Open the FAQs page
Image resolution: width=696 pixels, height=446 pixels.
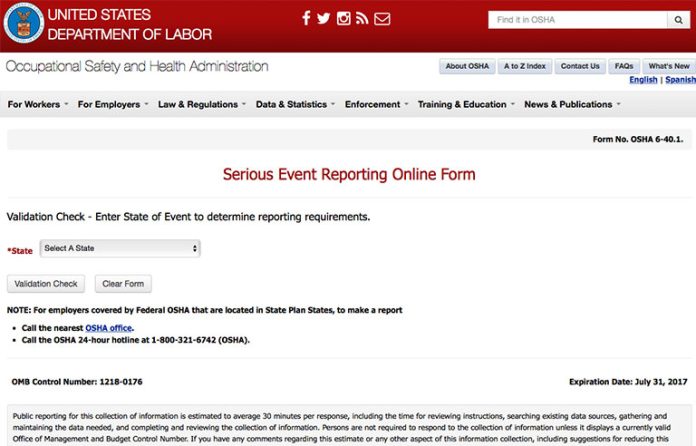[624, 66]
